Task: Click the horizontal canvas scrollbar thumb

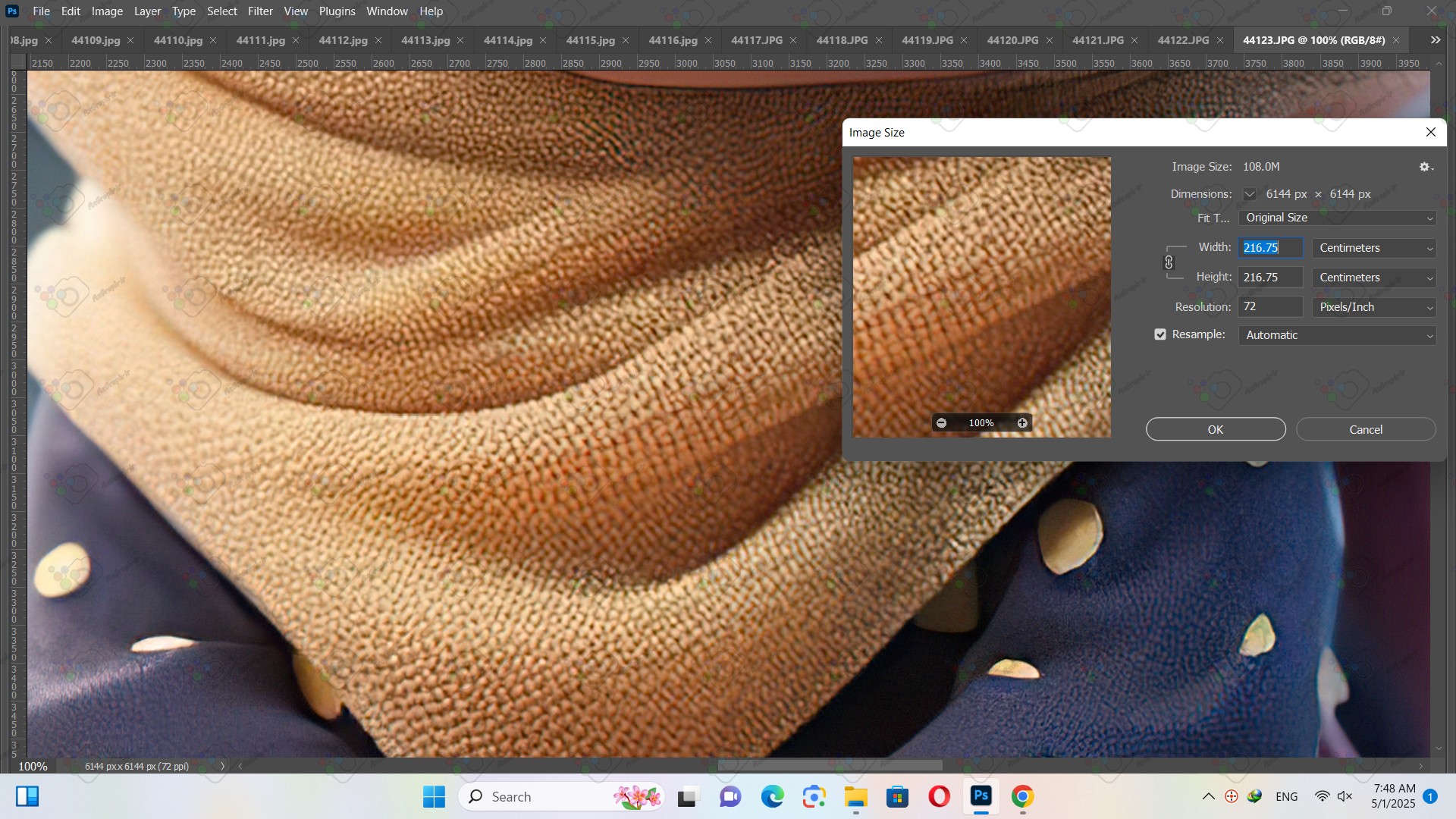Action: pos(830,766)
